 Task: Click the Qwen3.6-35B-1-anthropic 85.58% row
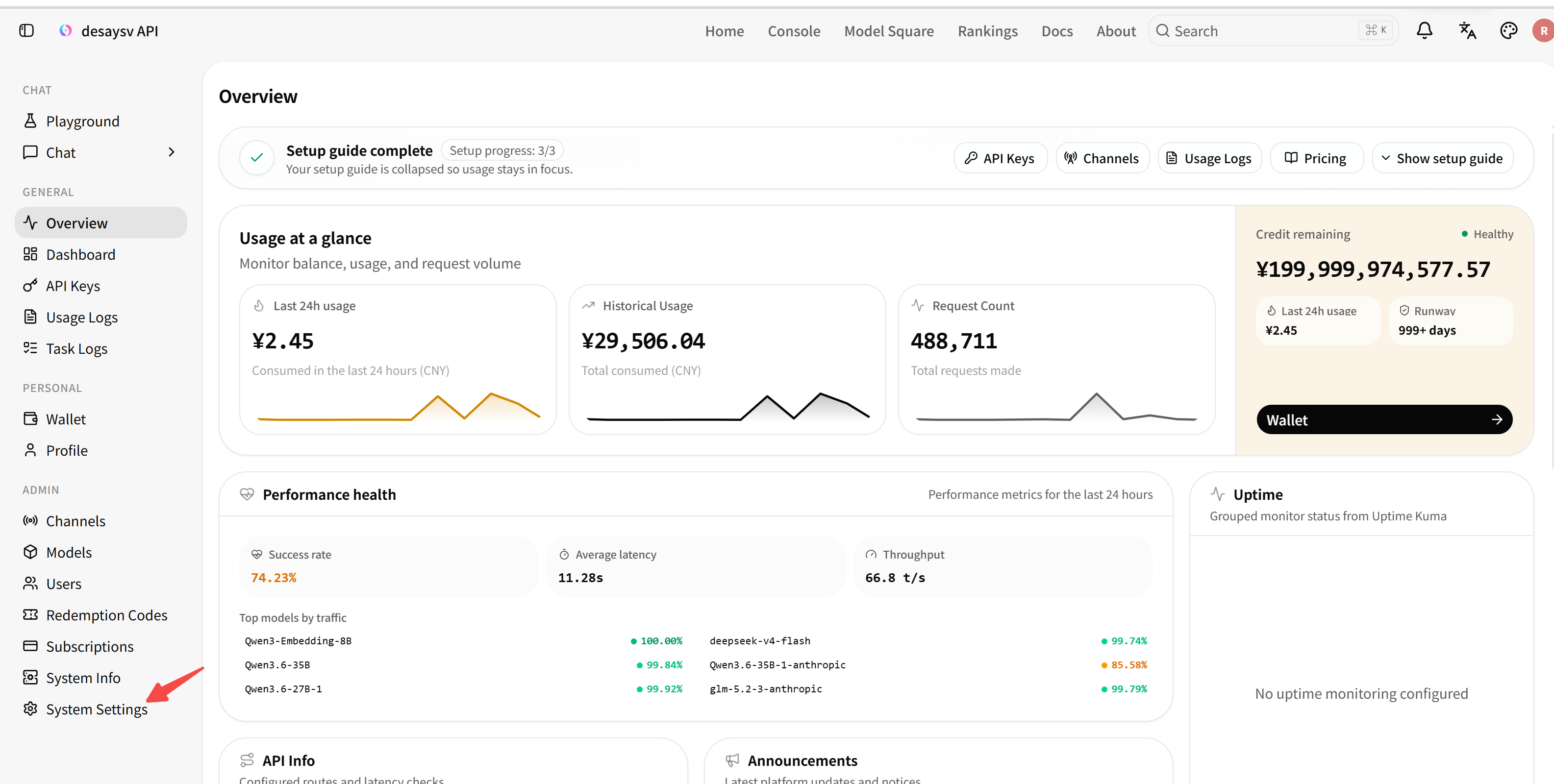click(928, 665)
